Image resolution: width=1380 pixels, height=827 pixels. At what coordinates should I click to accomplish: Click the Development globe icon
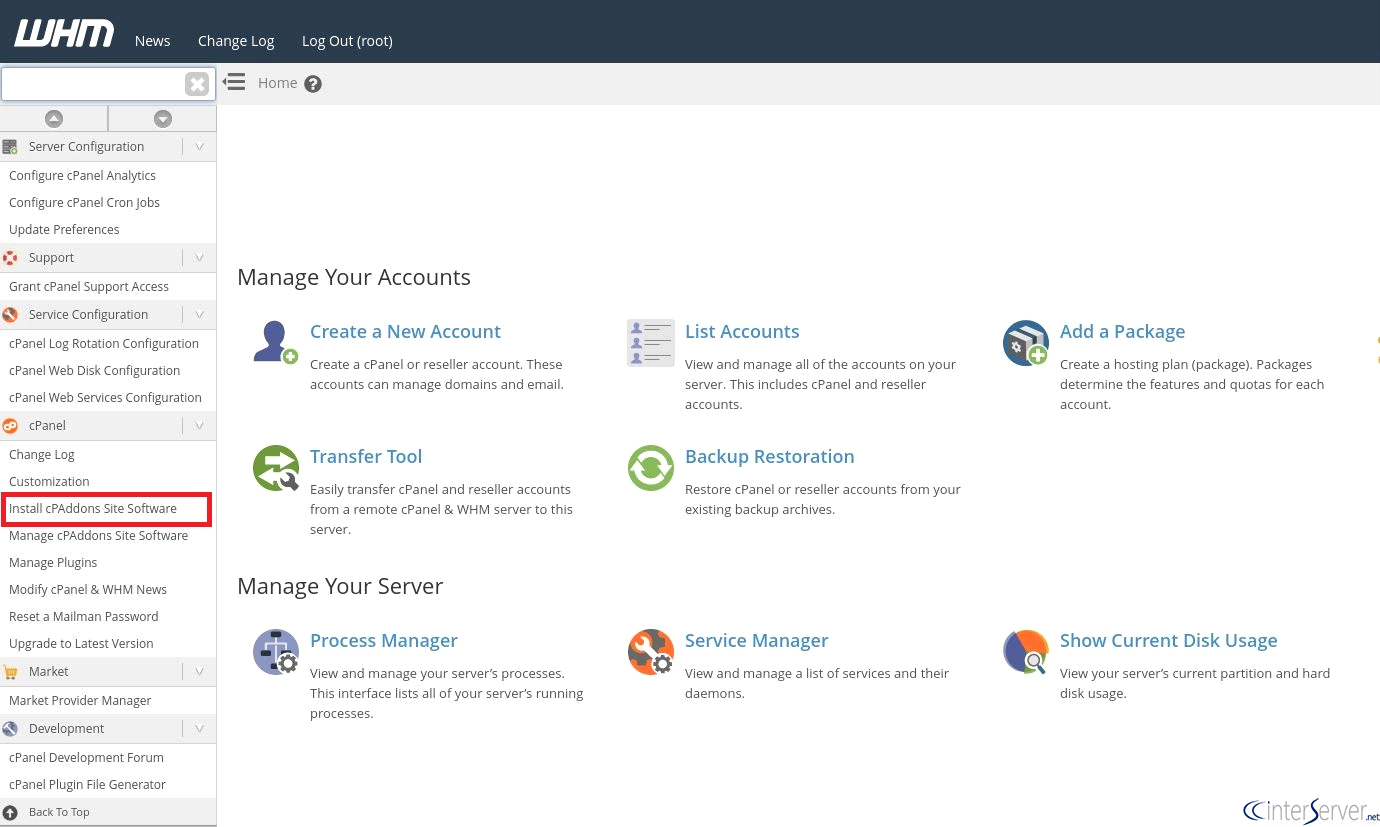pos(10,729)
